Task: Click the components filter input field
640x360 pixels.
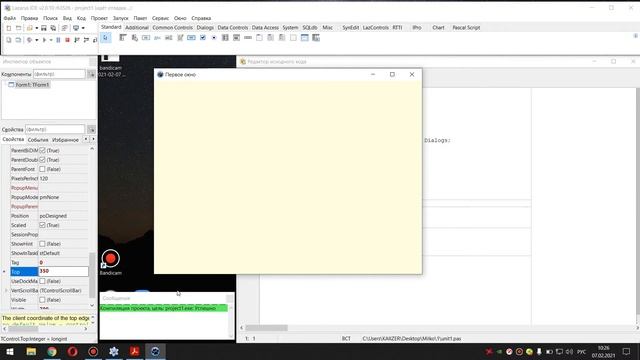Action: coord(59,74)
